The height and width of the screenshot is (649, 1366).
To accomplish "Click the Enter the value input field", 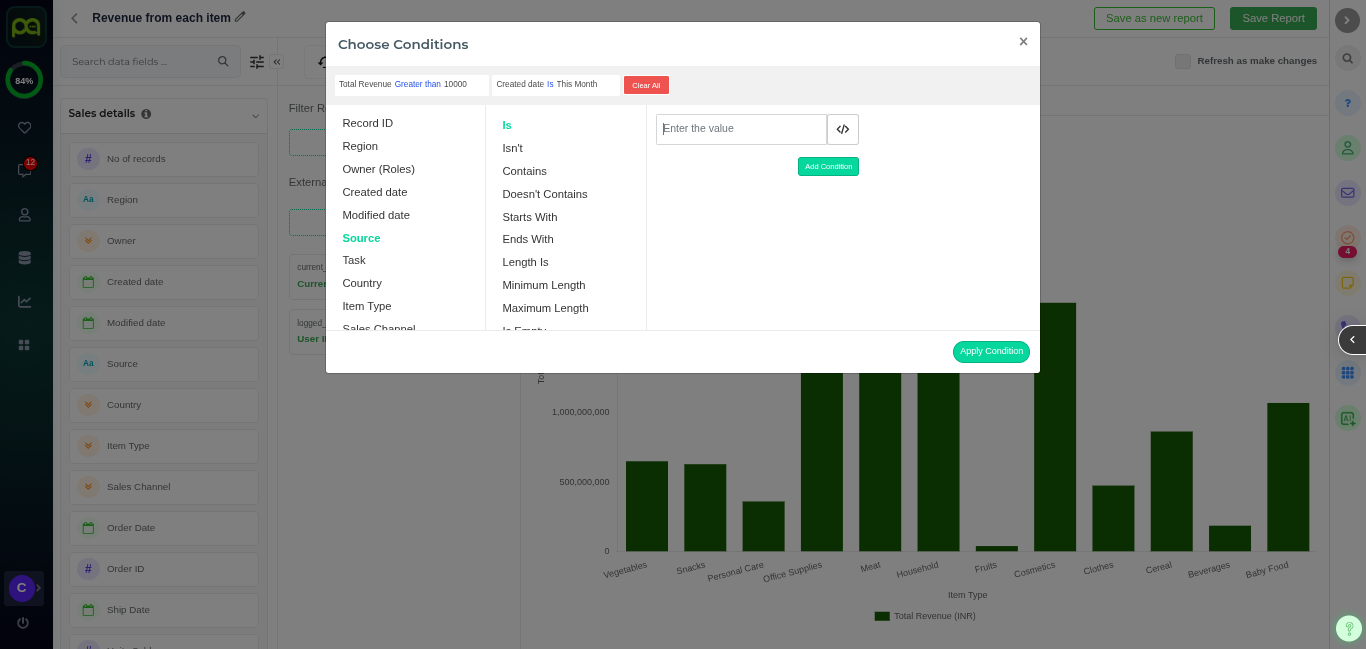I will click(741, 129).
